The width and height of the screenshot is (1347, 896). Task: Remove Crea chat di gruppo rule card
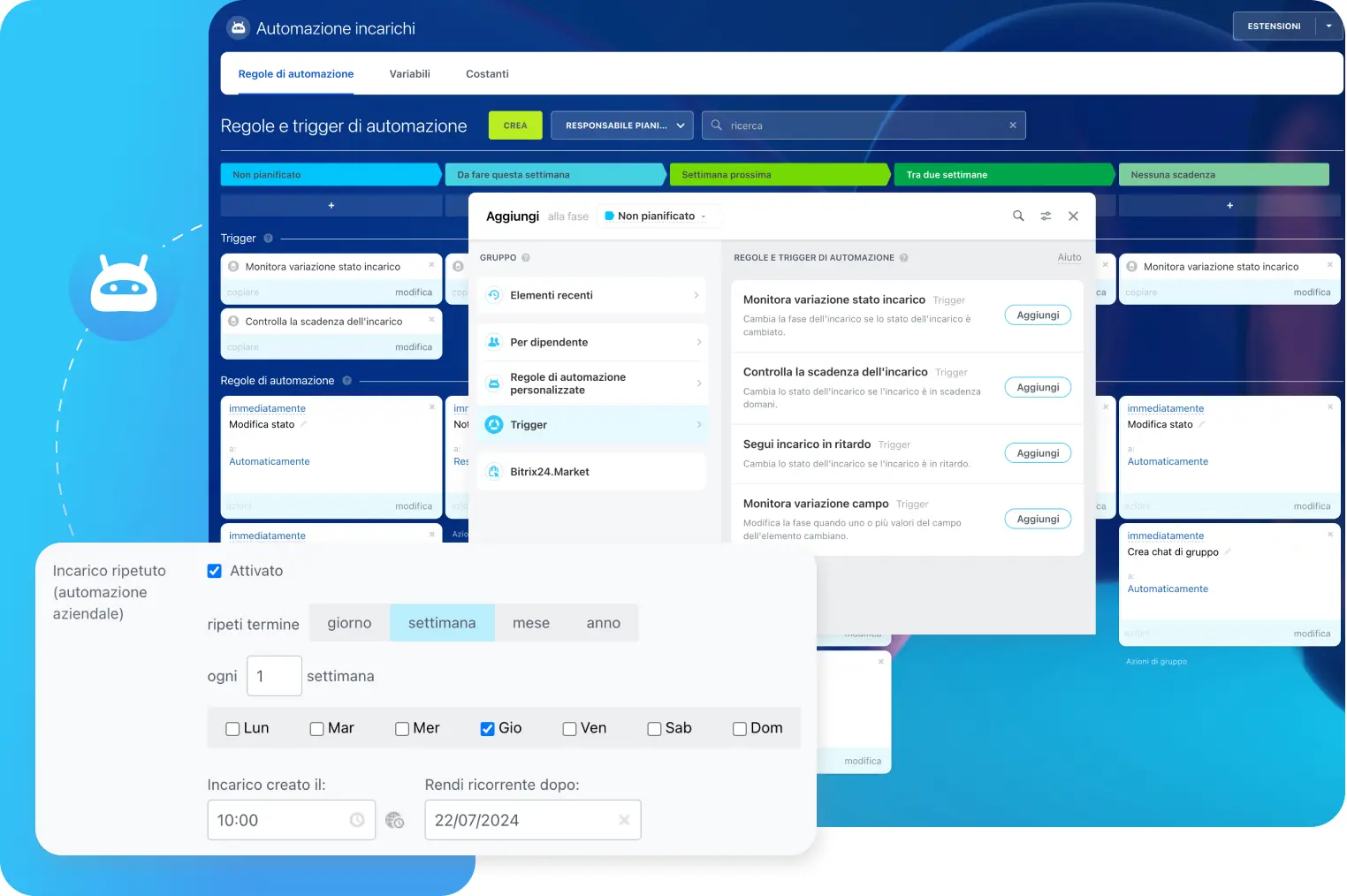click(1329, 534)
